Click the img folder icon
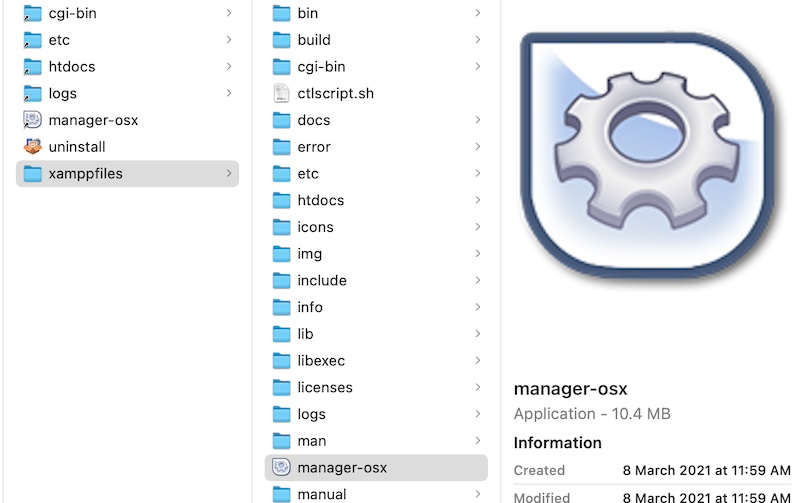This screenshot has height=503, width=800. (x=282, y=254)
